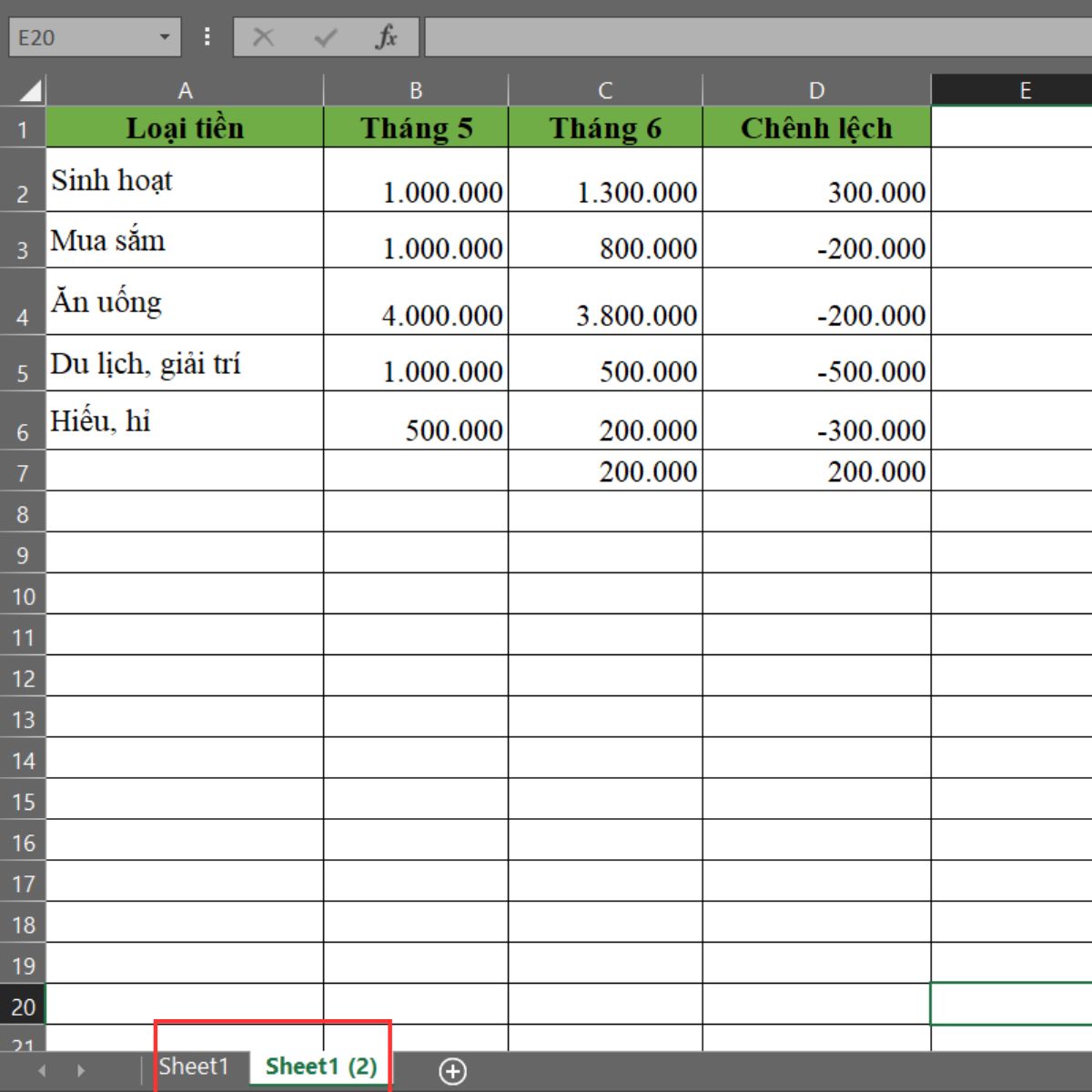Select column D header
Viewport: 1092px width, 1092px height.
tap(816, 89)
